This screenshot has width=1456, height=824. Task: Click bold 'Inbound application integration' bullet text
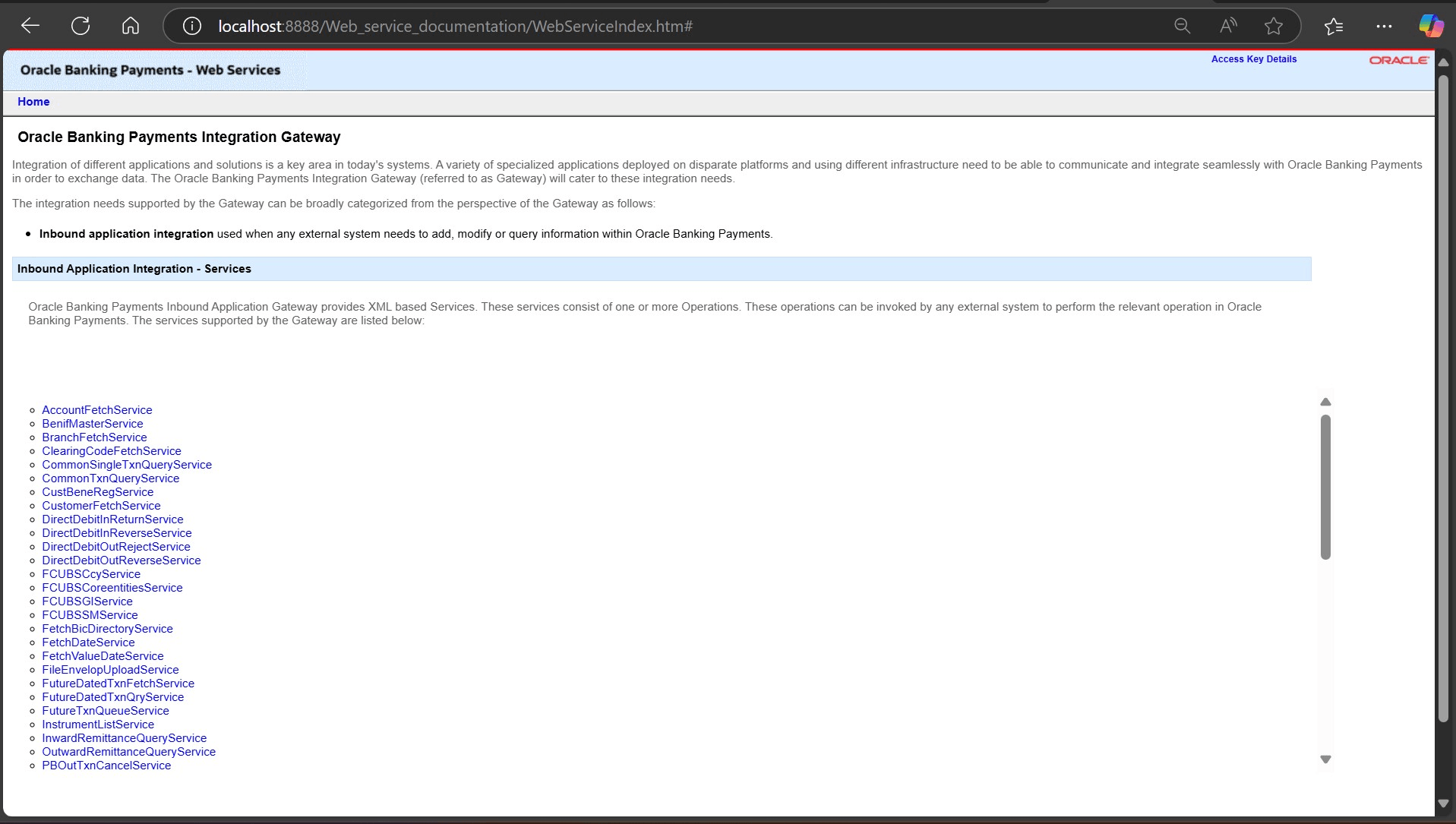126,234
